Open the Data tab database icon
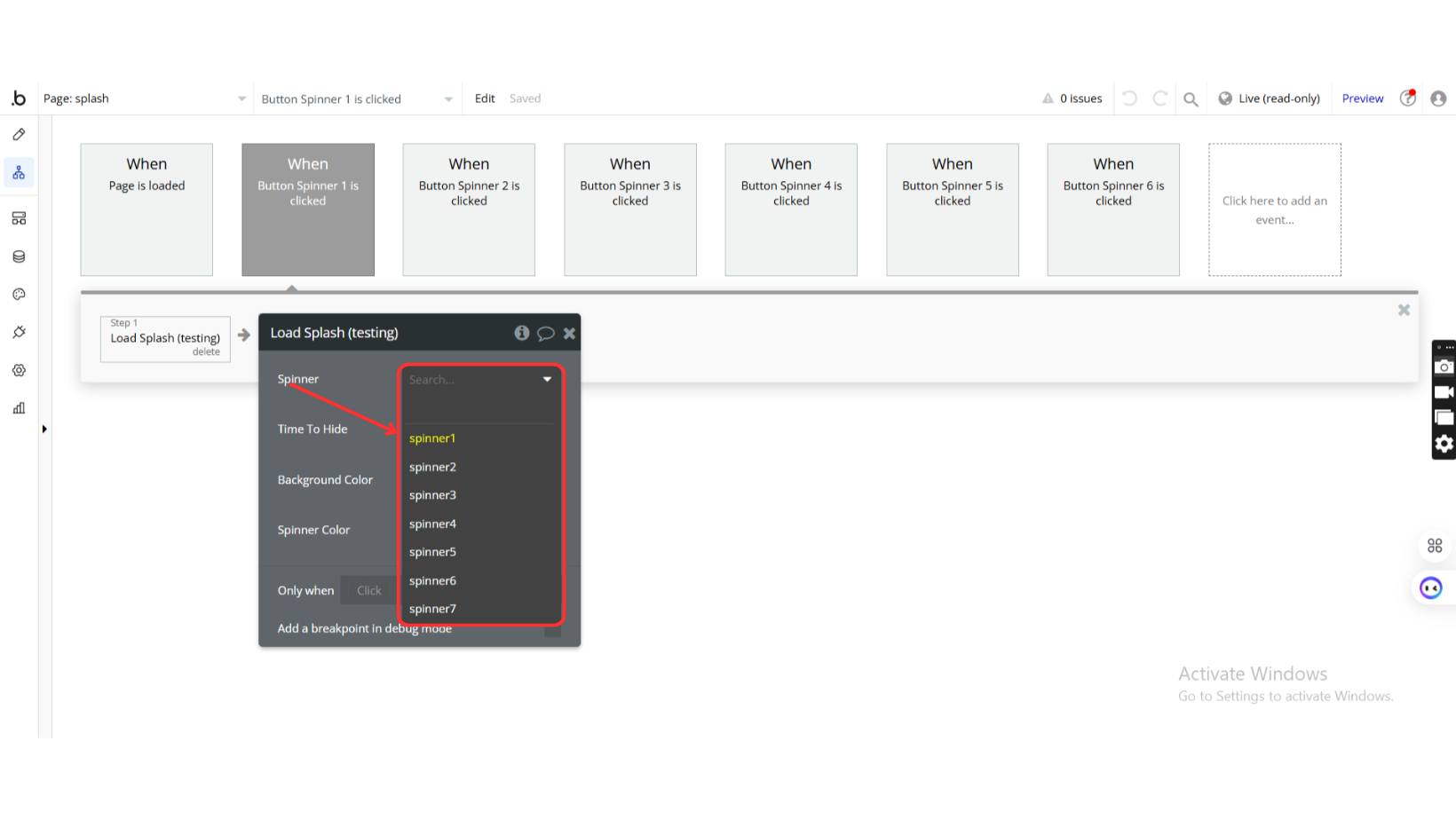This screenshot has width=1456, height=820. 19,256
